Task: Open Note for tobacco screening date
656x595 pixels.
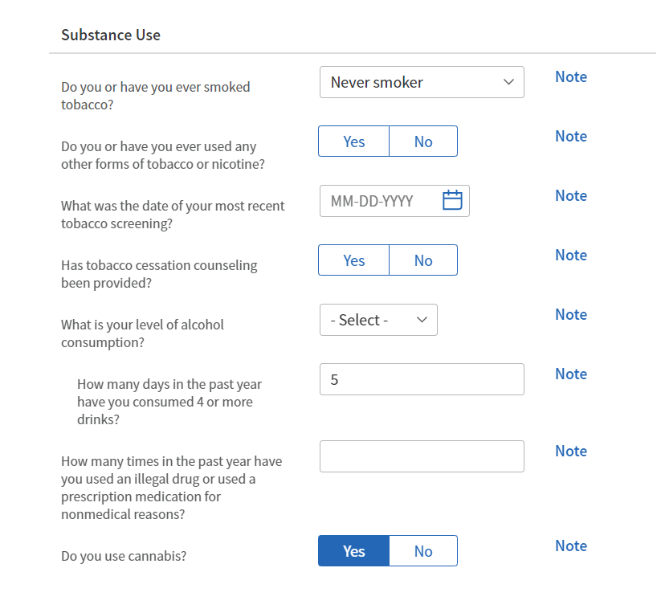Action: coord(571,196)
